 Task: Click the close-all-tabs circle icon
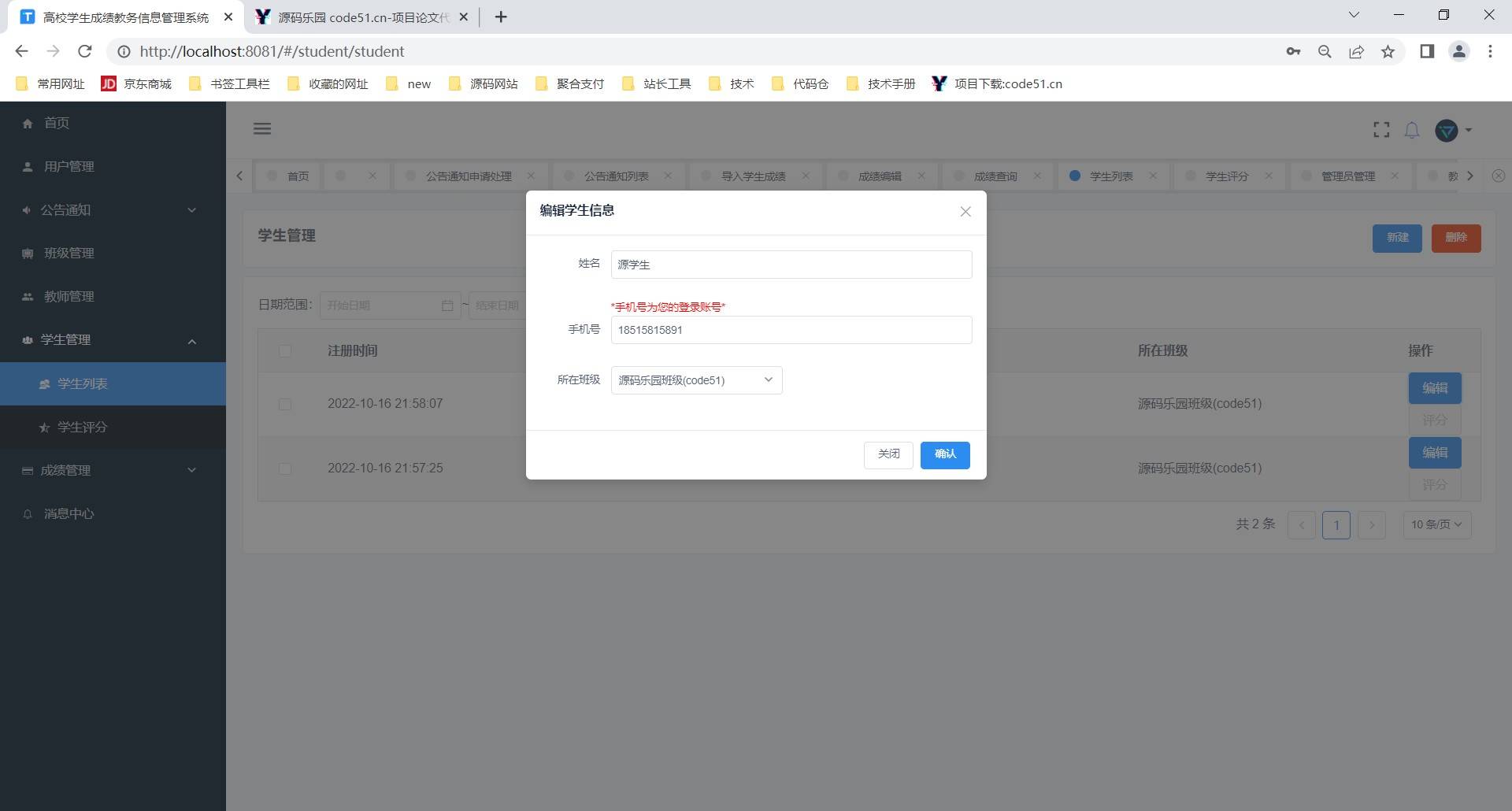point(1499,176)
